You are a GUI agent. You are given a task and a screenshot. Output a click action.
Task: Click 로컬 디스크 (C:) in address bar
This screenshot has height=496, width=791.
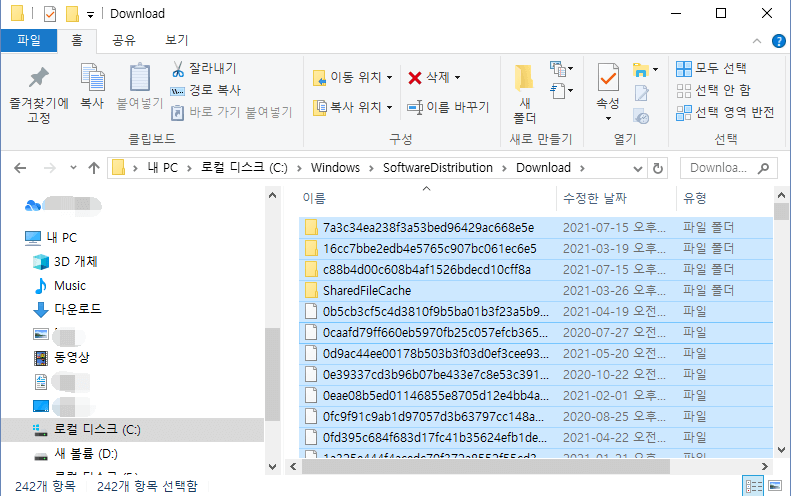(x=244, y=168)
